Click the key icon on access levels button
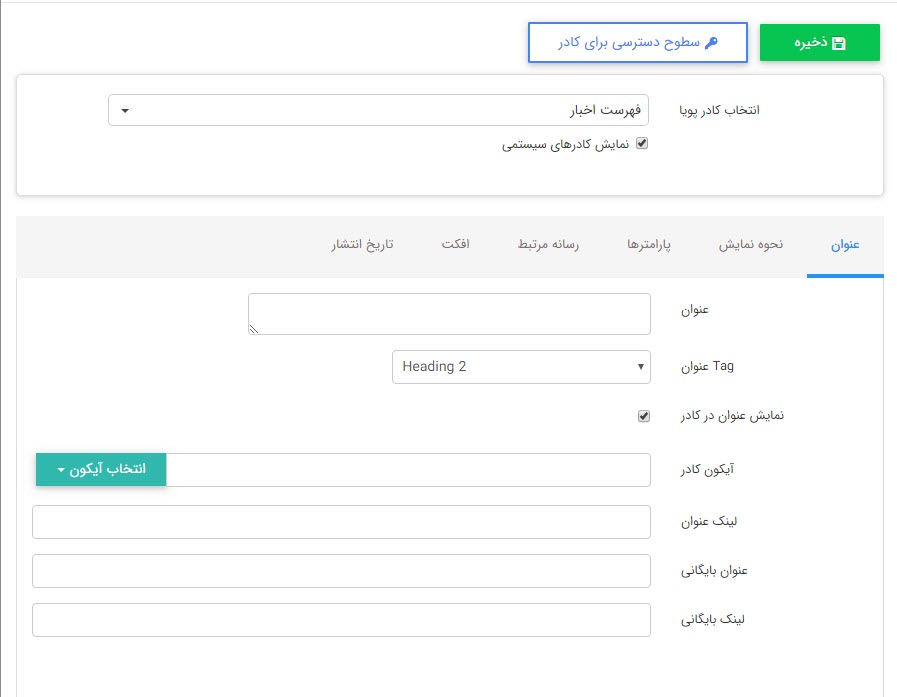 (714, 42)
